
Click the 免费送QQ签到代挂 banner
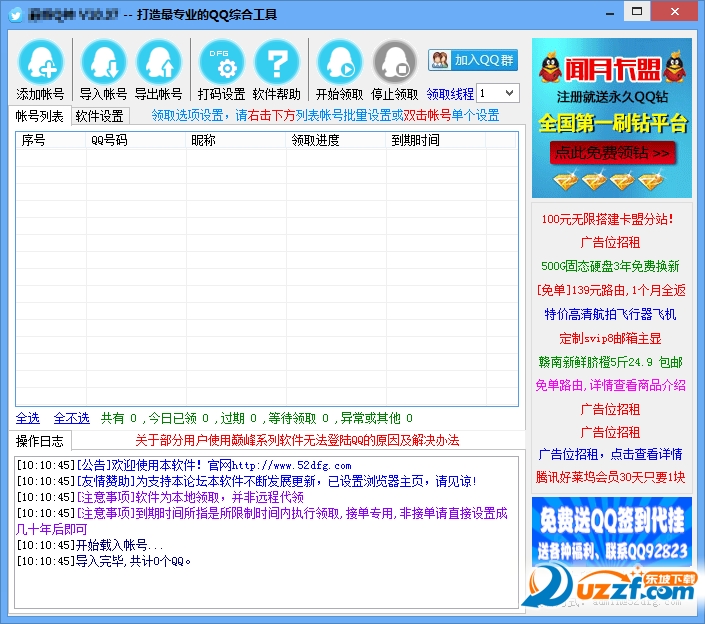[611, 531]
